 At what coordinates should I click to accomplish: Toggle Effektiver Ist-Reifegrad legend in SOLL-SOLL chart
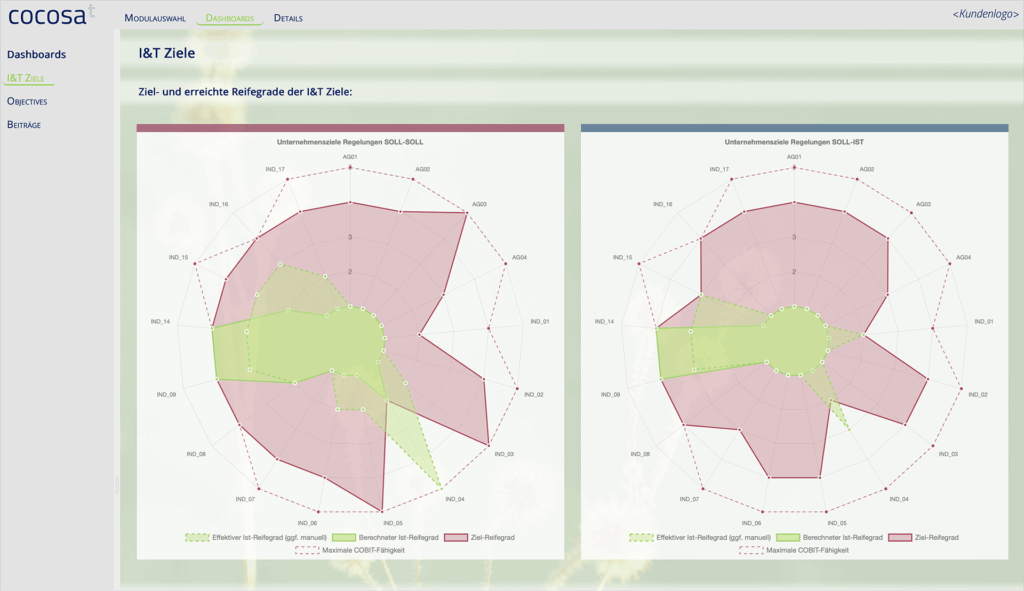coord(255,537)
